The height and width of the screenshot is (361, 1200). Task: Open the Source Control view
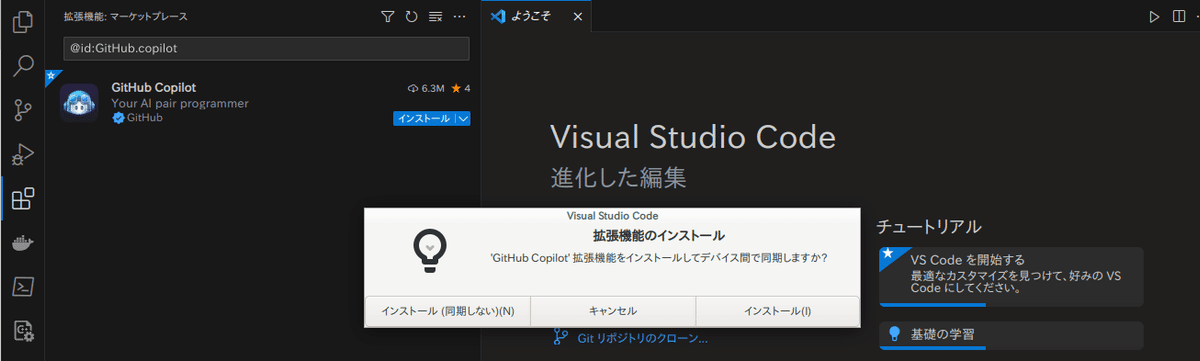click(22, 111)
